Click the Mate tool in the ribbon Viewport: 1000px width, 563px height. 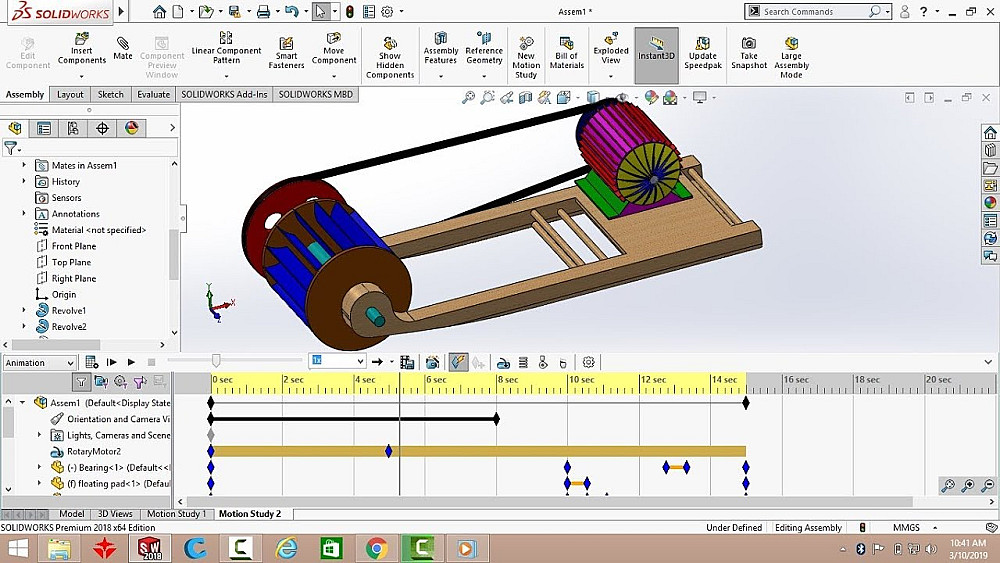[x=123, y=49]
